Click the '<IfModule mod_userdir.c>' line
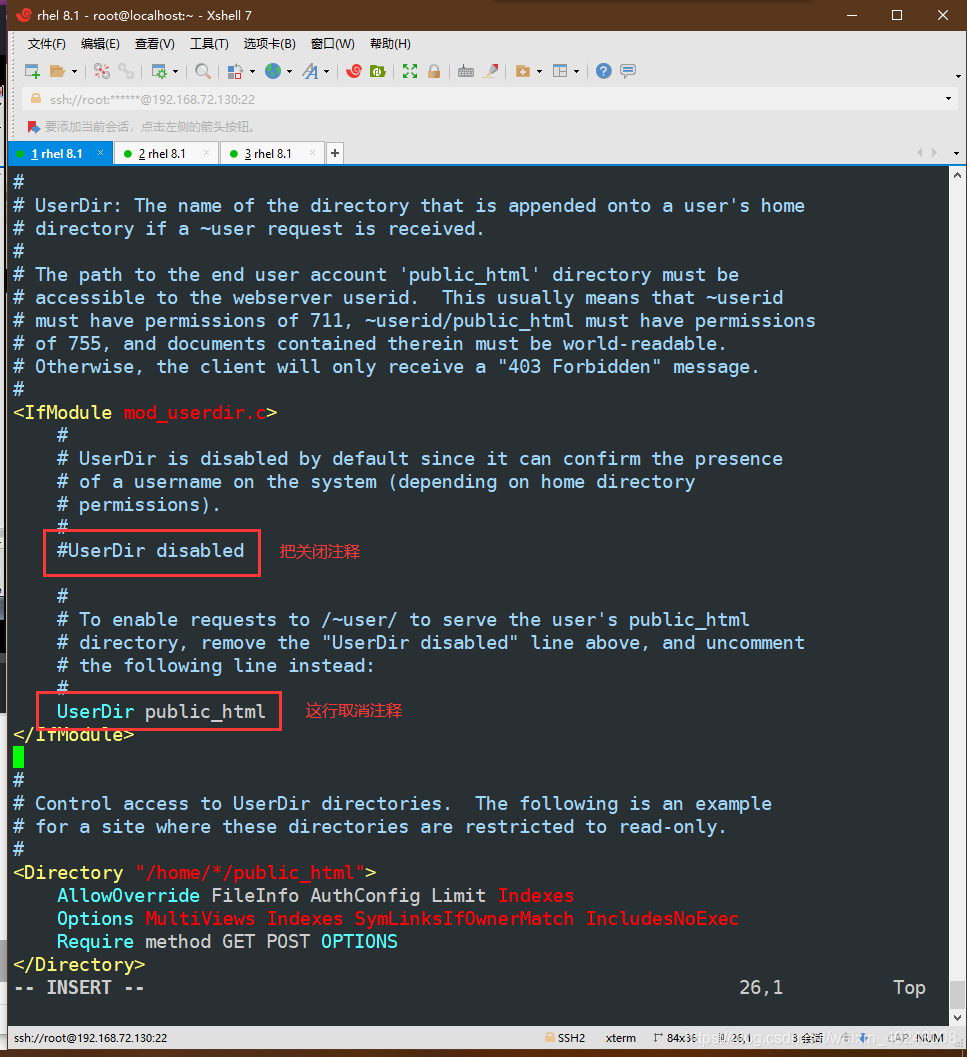 point(145,413)
